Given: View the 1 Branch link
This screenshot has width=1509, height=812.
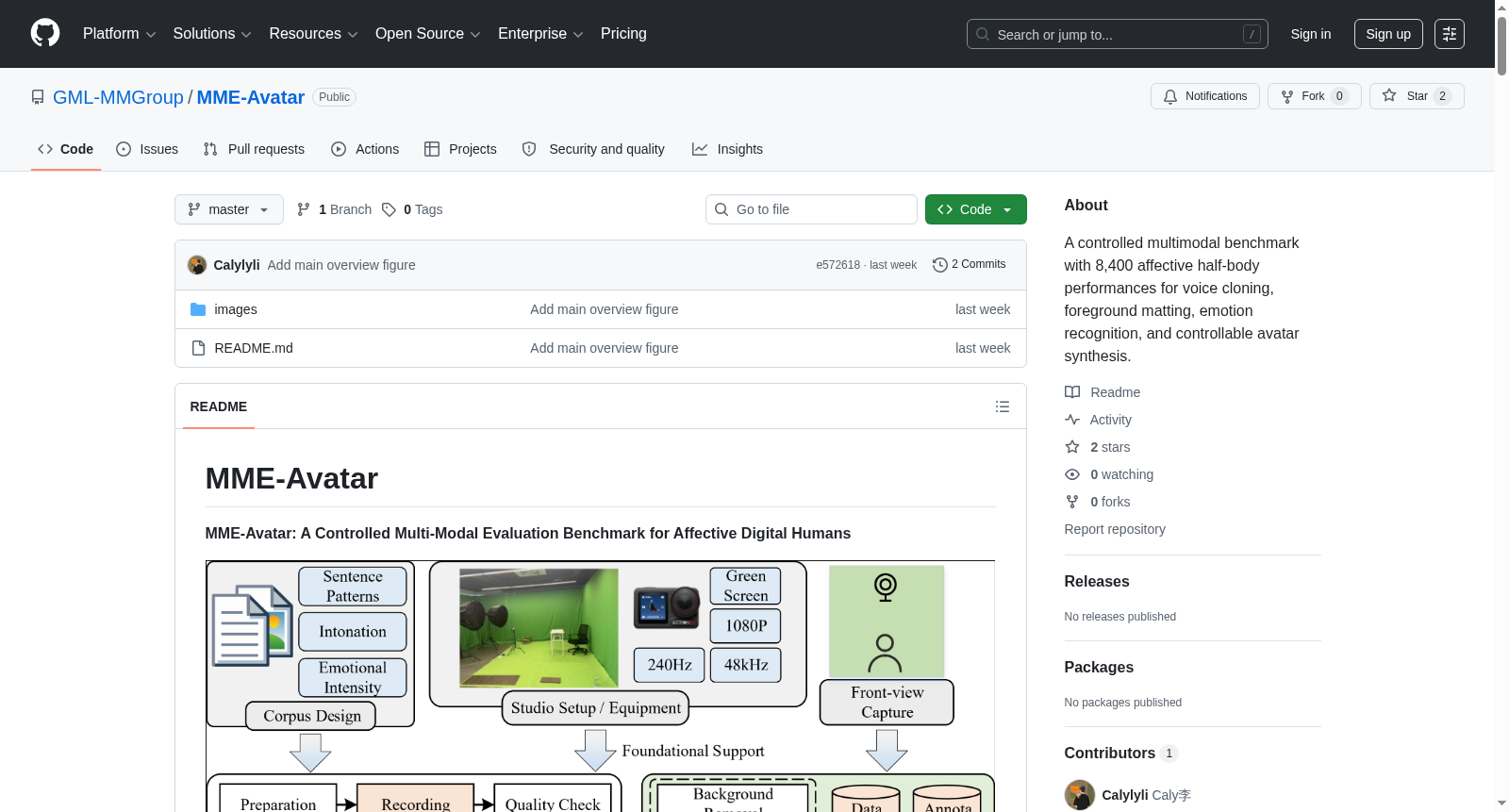Looking at the screenshot, I should point(335,209).
